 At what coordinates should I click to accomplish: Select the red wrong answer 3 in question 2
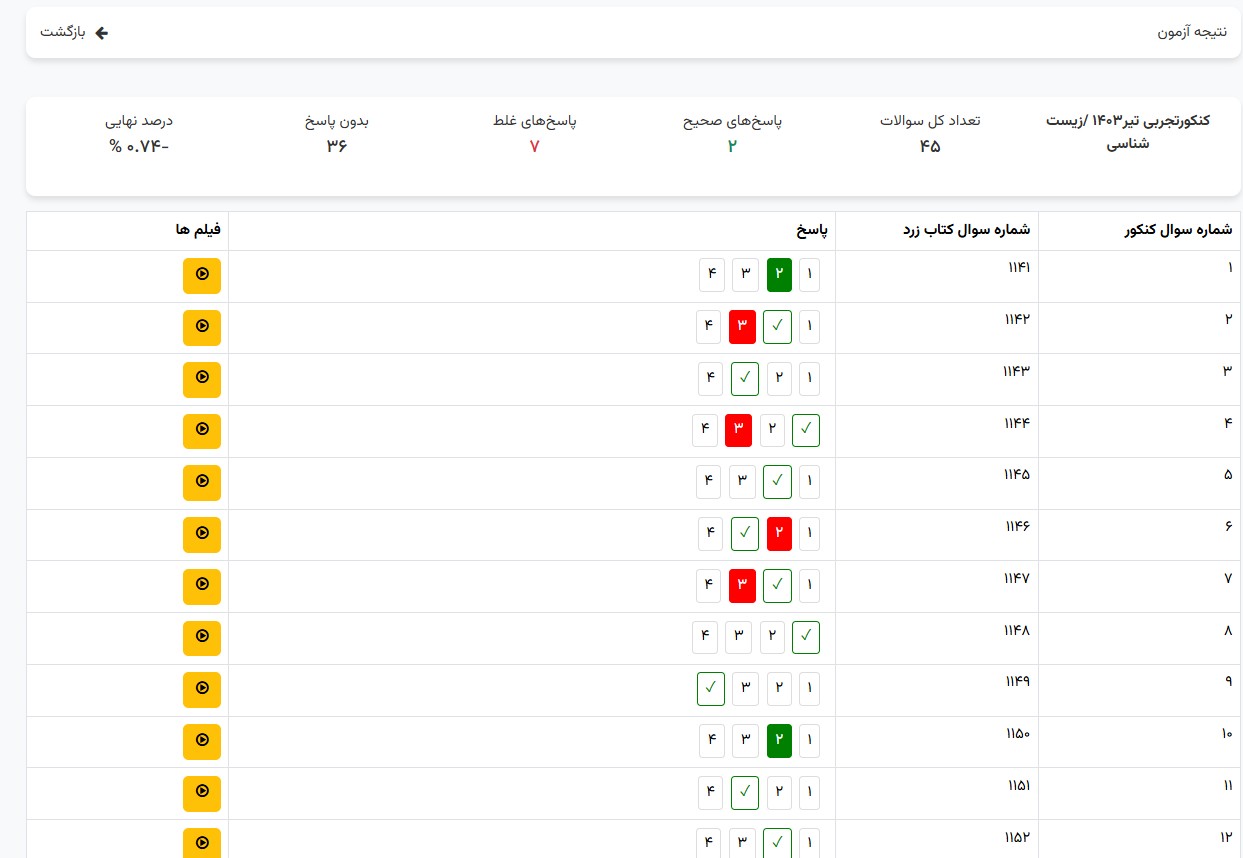click(x=742, y=326)
